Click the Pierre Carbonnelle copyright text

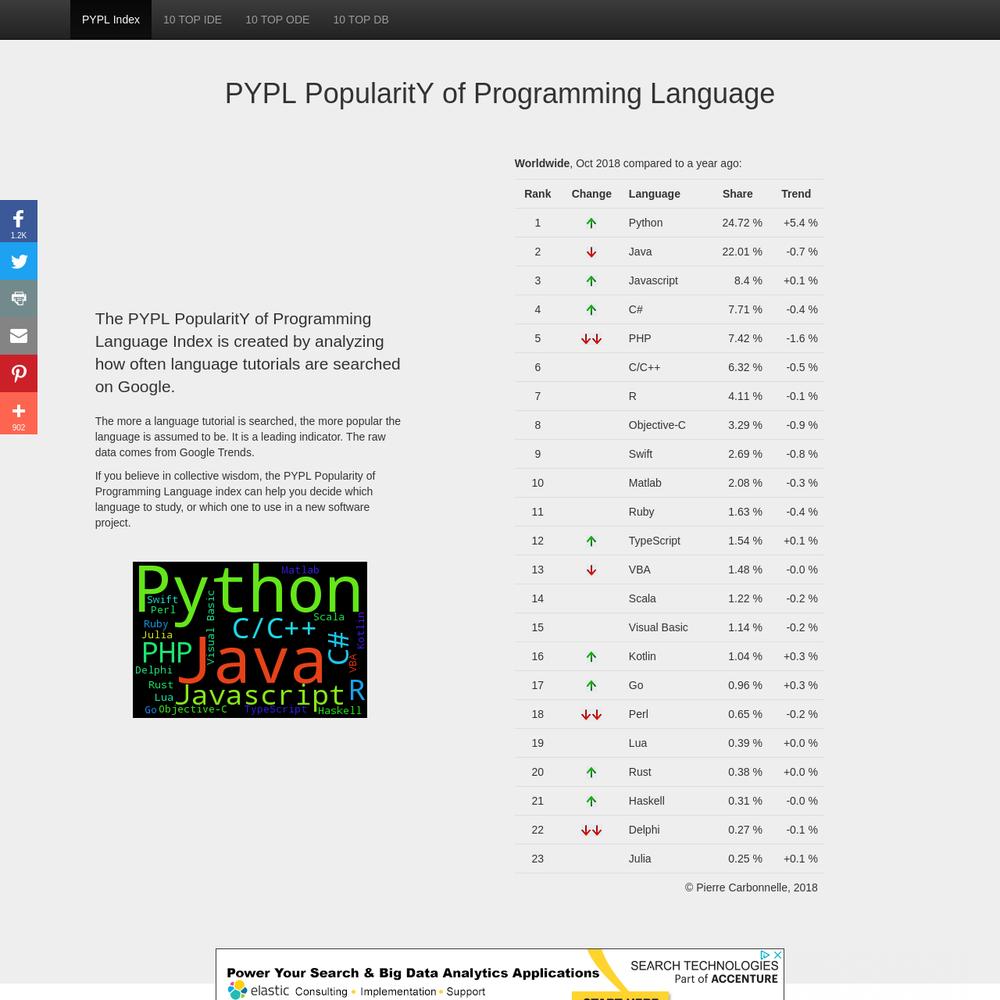pyautogui.click(x=751, y=888)
